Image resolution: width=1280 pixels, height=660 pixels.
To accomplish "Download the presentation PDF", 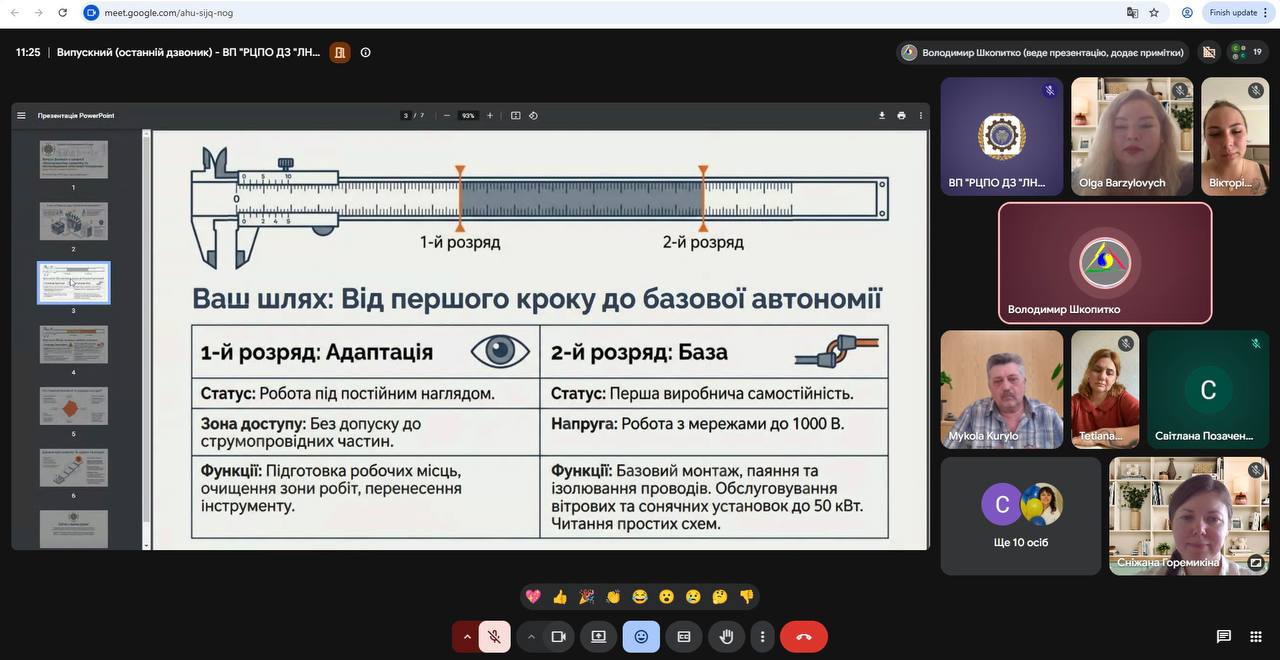I will click(x=882, y=115).
